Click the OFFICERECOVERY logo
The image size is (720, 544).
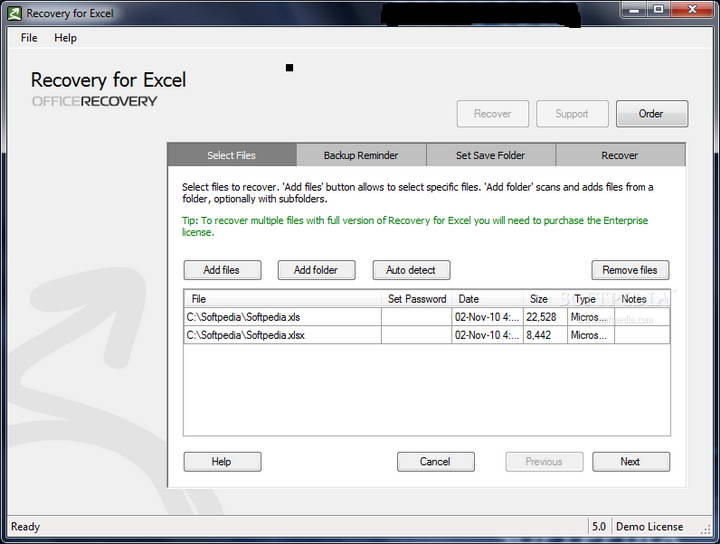95,101
